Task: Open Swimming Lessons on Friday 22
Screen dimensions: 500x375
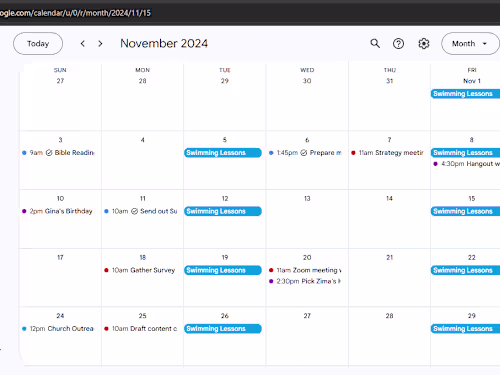Action: (465, 270)
